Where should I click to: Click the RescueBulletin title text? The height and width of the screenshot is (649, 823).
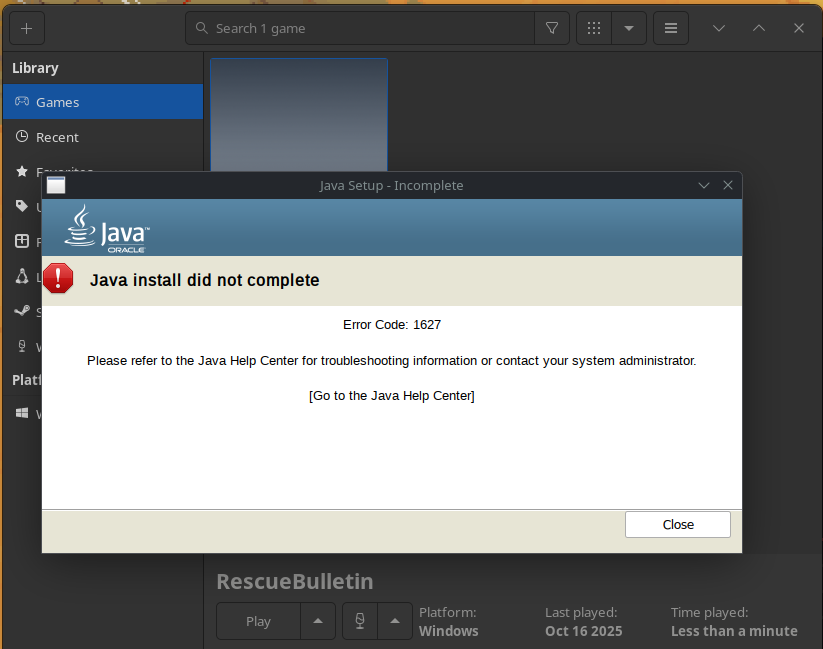point(295,581)
